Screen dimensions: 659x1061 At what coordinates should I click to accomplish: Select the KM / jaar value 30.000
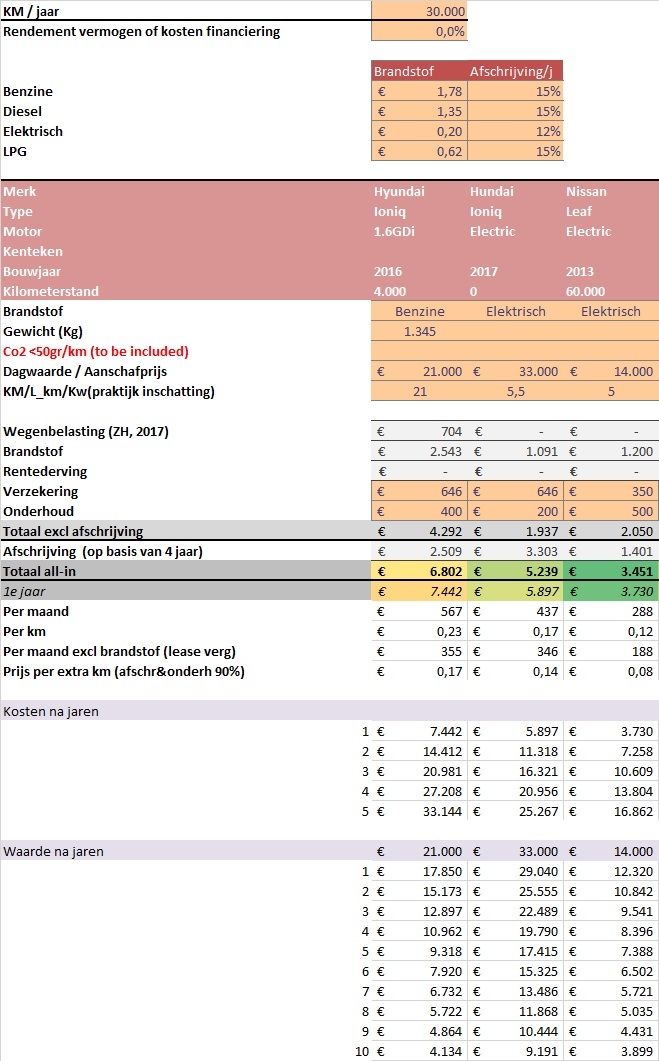click(x=419, y=12)
